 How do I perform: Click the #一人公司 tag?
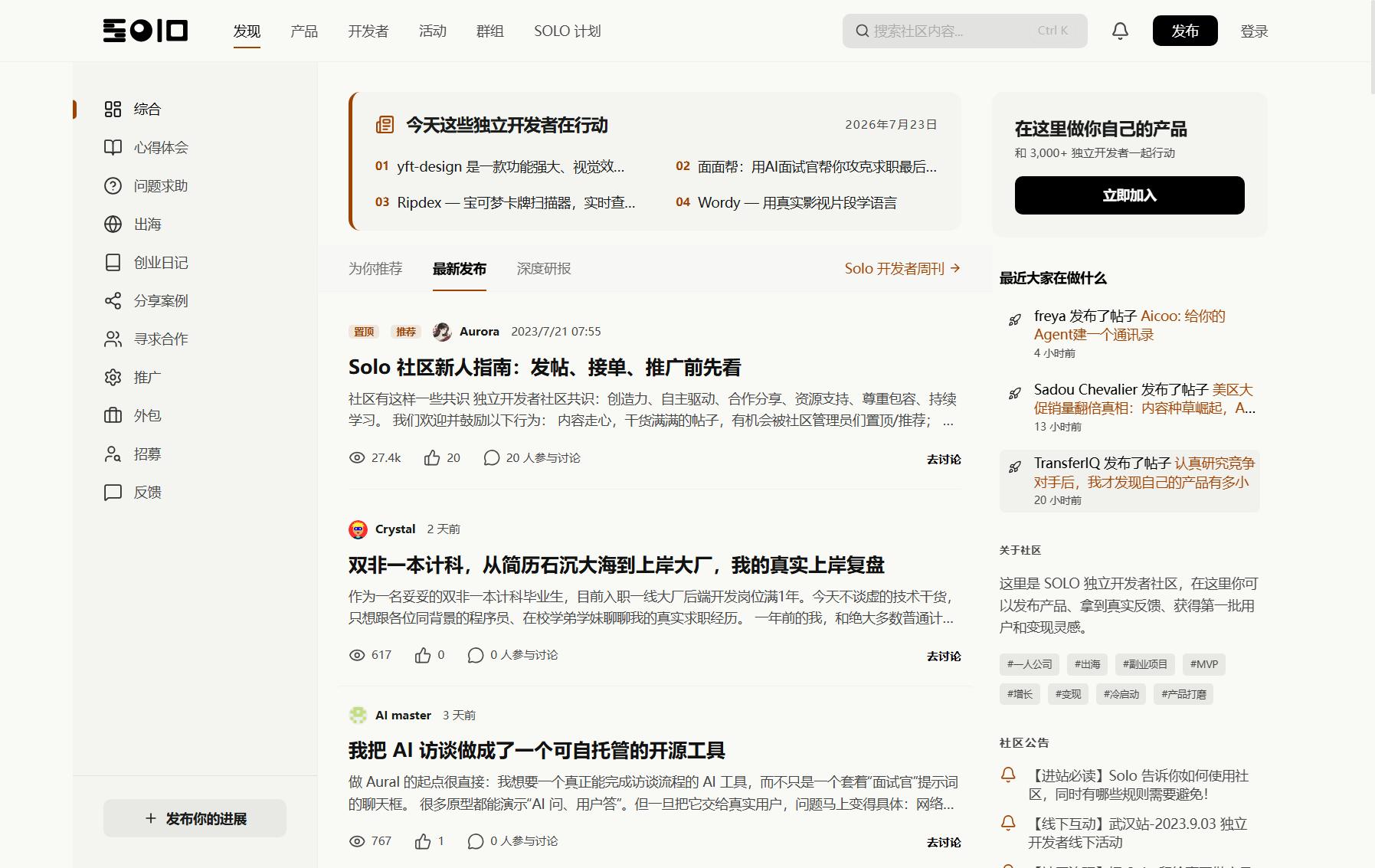click(x=1030, y=664)
